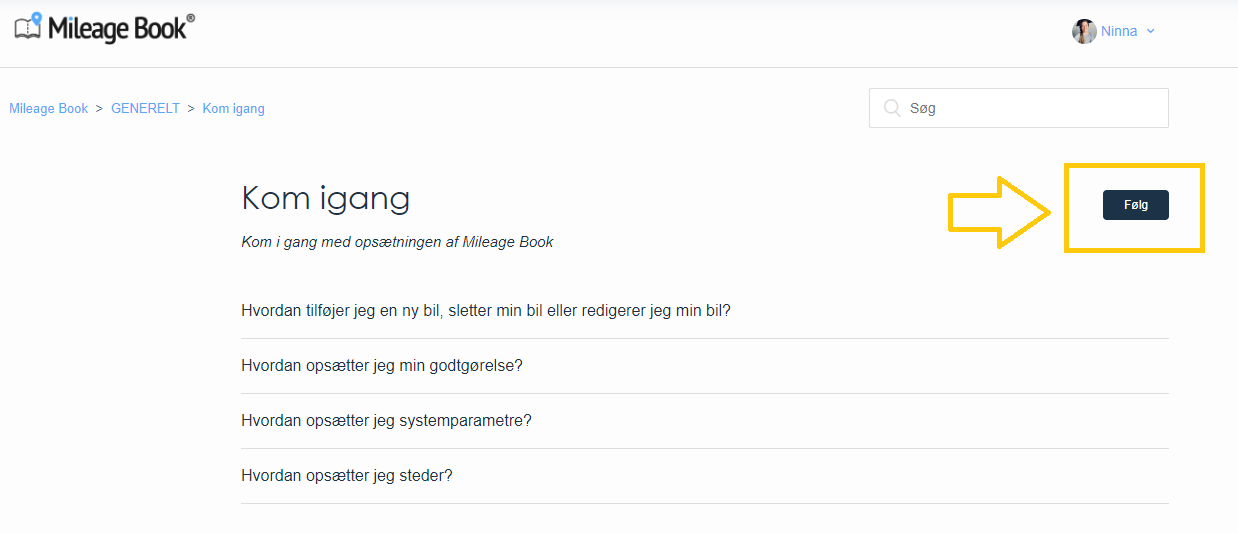The width and height of the screenshot is (1238, 533).
Task: Click the Kom igang heading
Action: pos(326,199)
